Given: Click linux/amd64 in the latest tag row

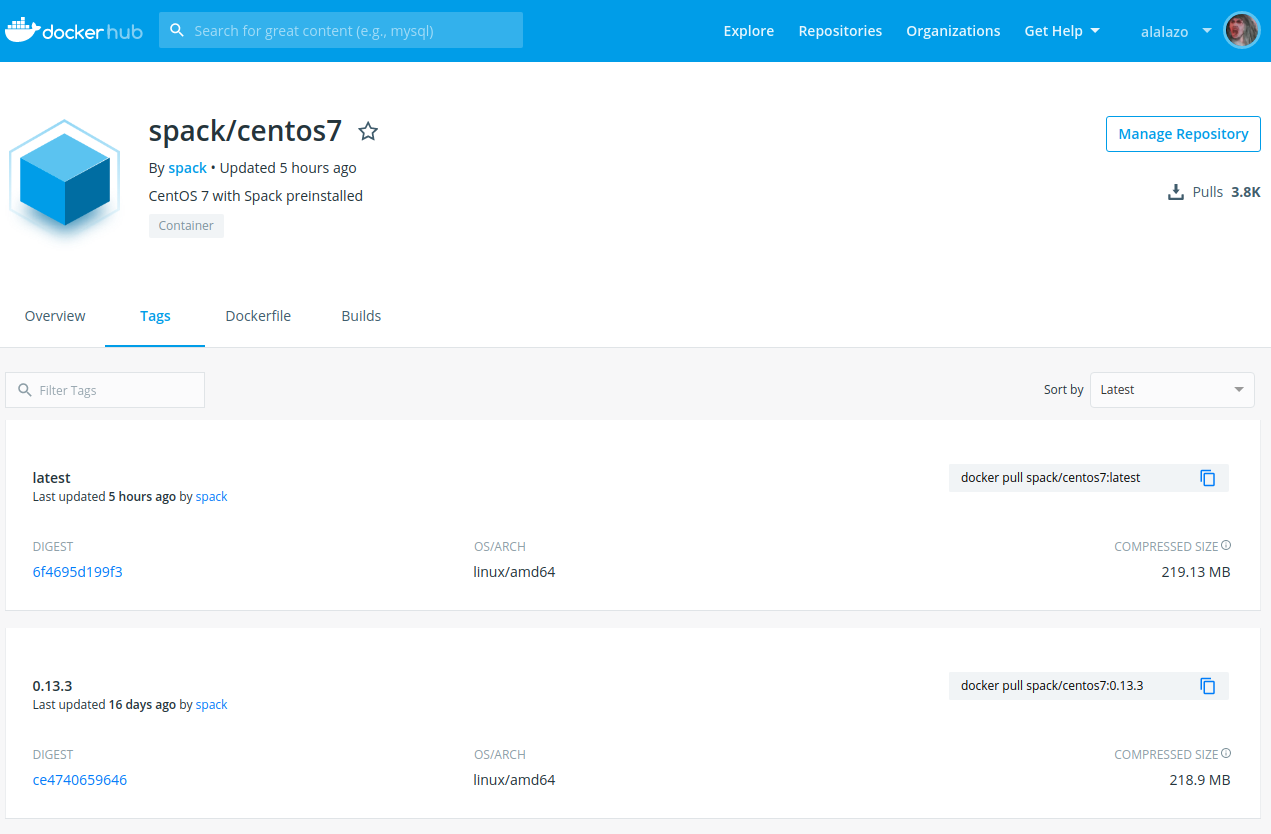Looking at the screenshot, I should tap(514, 572).
